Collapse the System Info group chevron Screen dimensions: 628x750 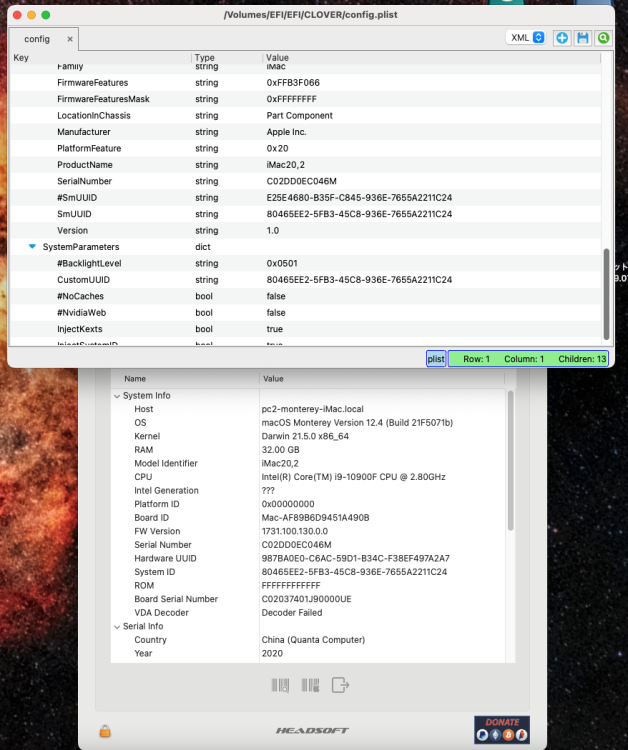[117, 396]
